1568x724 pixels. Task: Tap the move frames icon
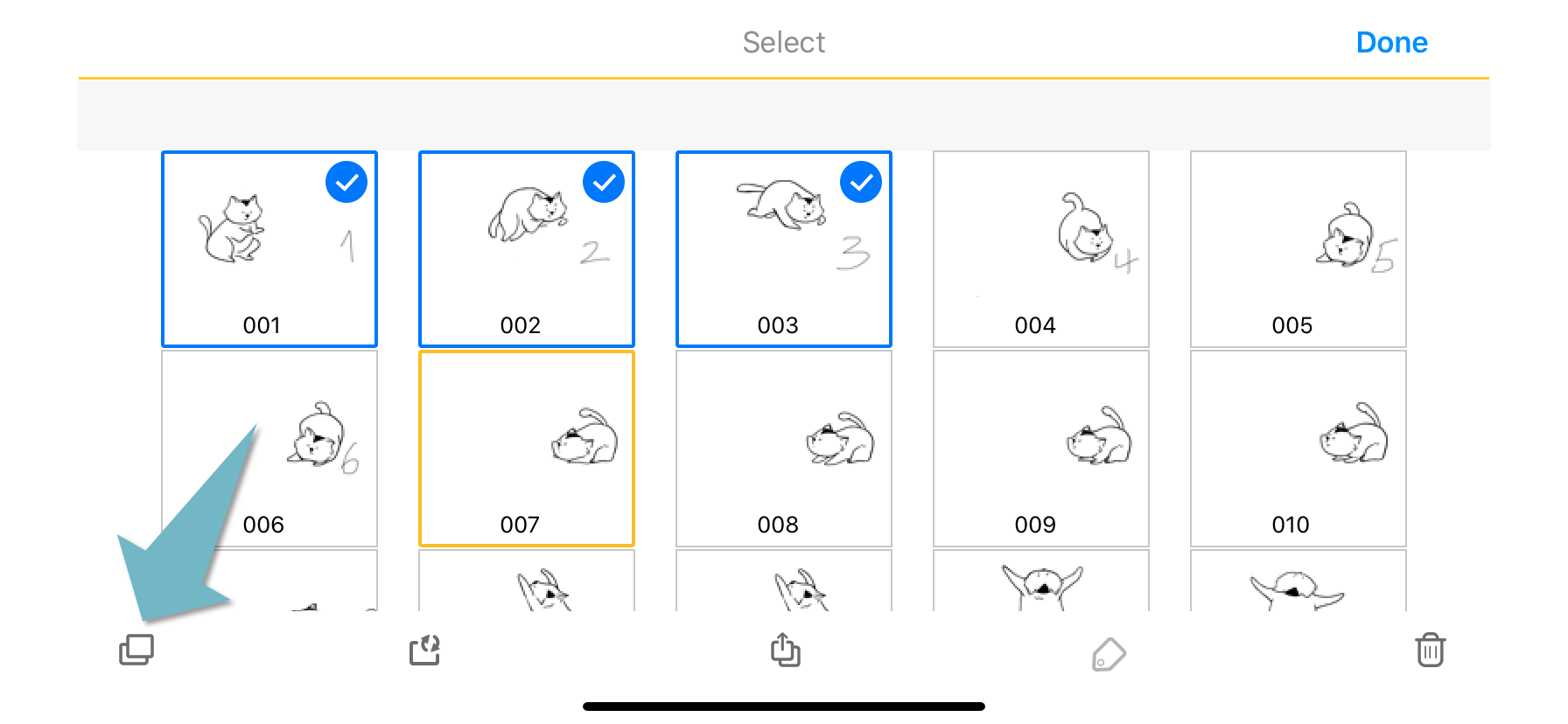[425, 651]
